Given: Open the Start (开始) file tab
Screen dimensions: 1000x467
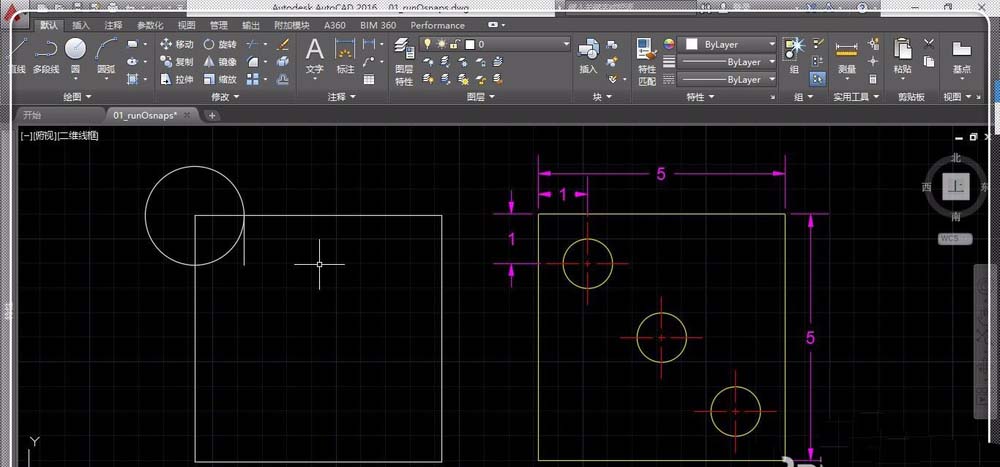Looking at the screenshot, I should click(33, 115).
